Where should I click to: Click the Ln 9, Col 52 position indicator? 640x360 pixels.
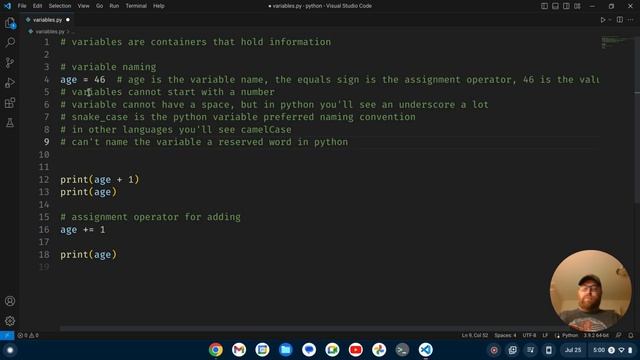point(475,335)
